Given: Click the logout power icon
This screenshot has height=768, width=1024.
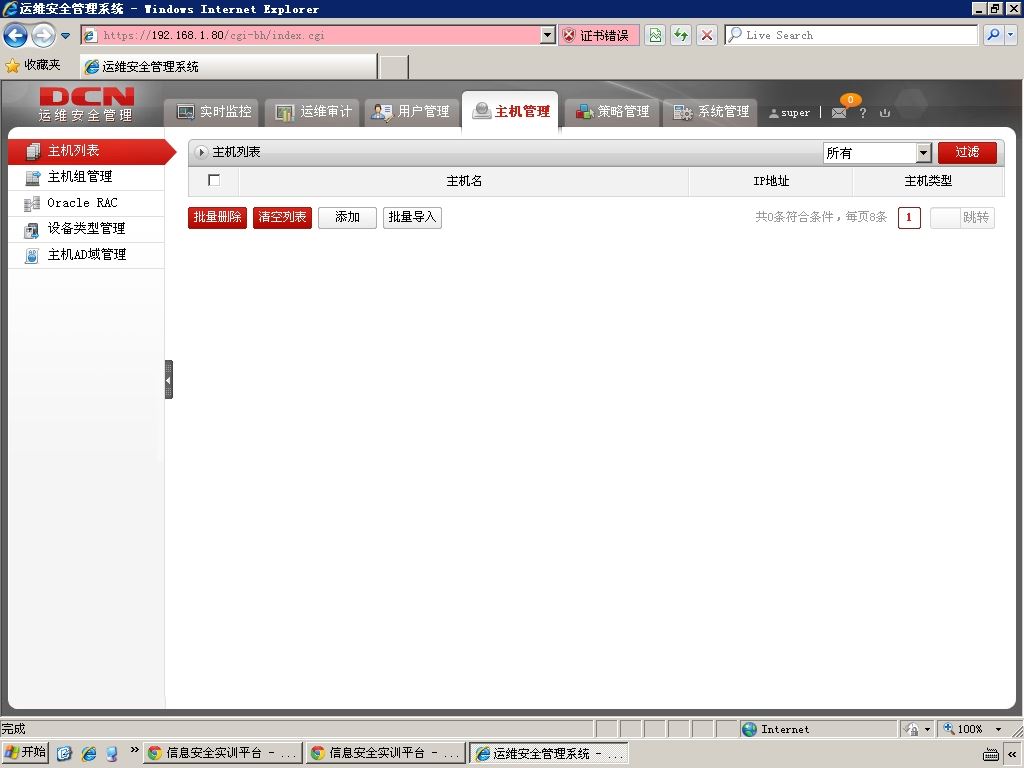Looking at the screenshot, I should (885, 113).
